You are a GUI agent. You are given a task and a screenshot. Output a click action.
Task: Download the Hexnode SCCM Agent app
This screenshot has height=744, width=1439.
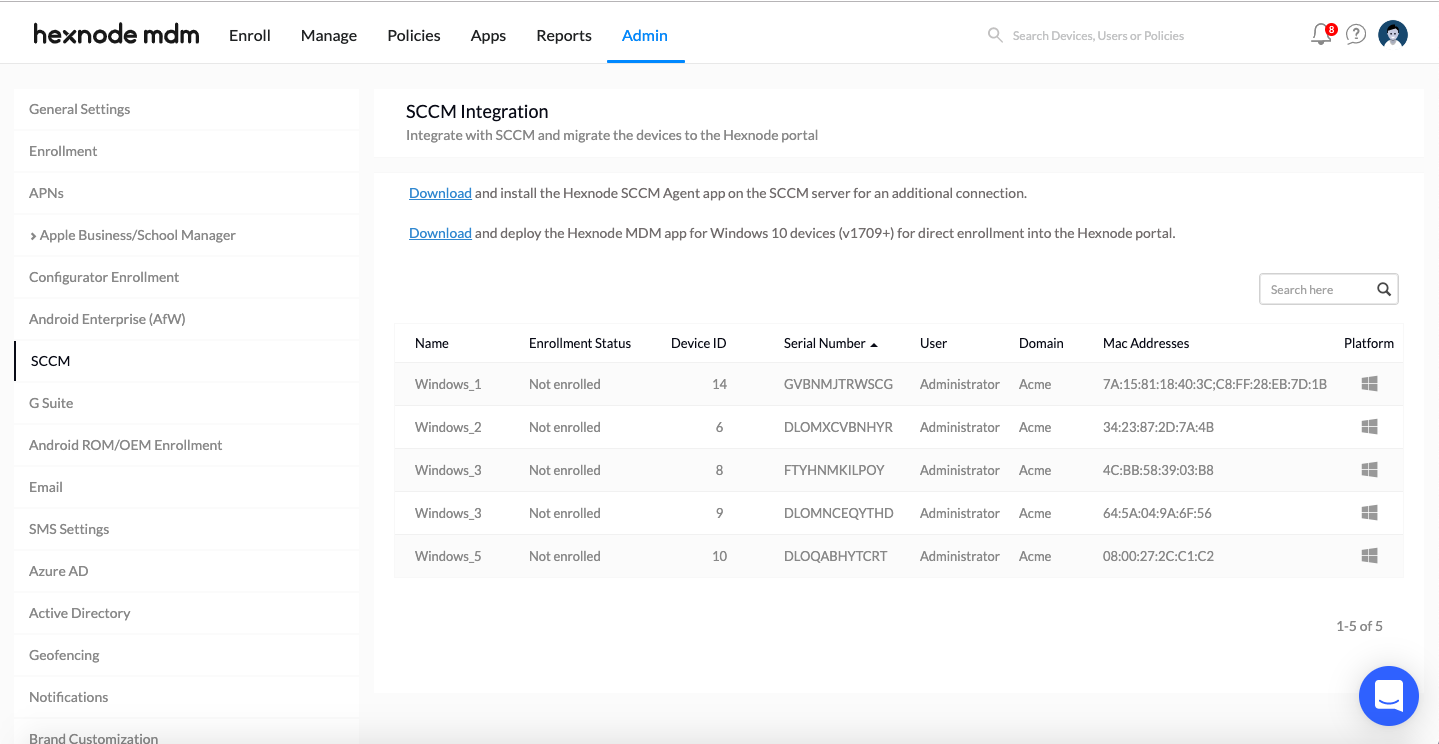pyautogui.click(x=440, y=193)
